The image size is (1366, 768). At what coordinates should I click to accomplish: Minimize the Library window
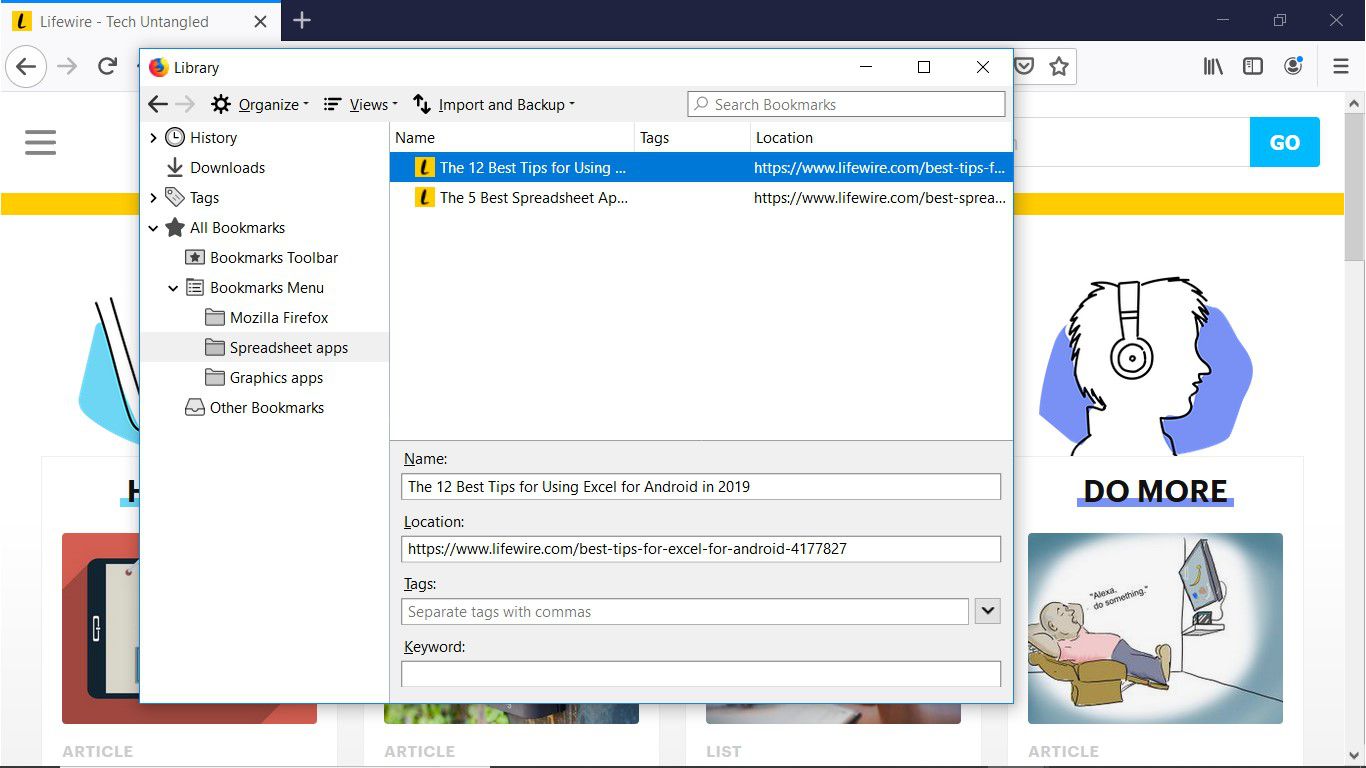865,67
